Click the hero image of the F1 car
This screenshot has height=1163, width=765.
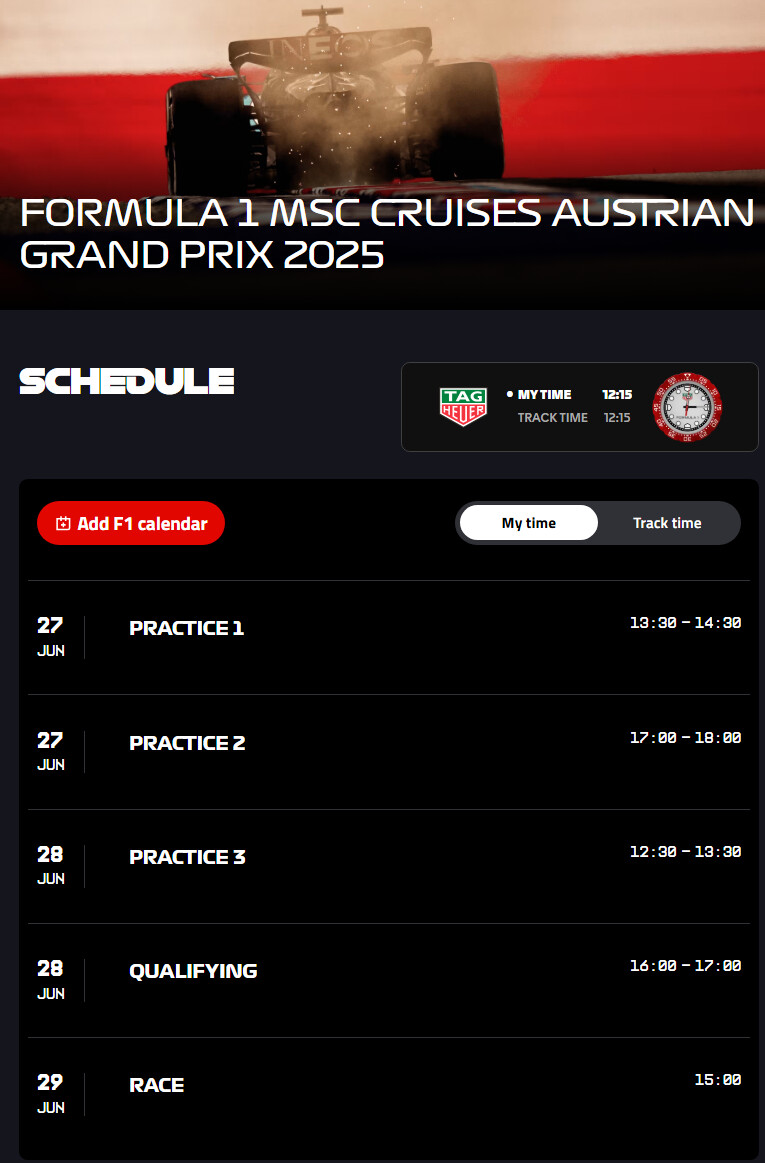click(382, 96)
